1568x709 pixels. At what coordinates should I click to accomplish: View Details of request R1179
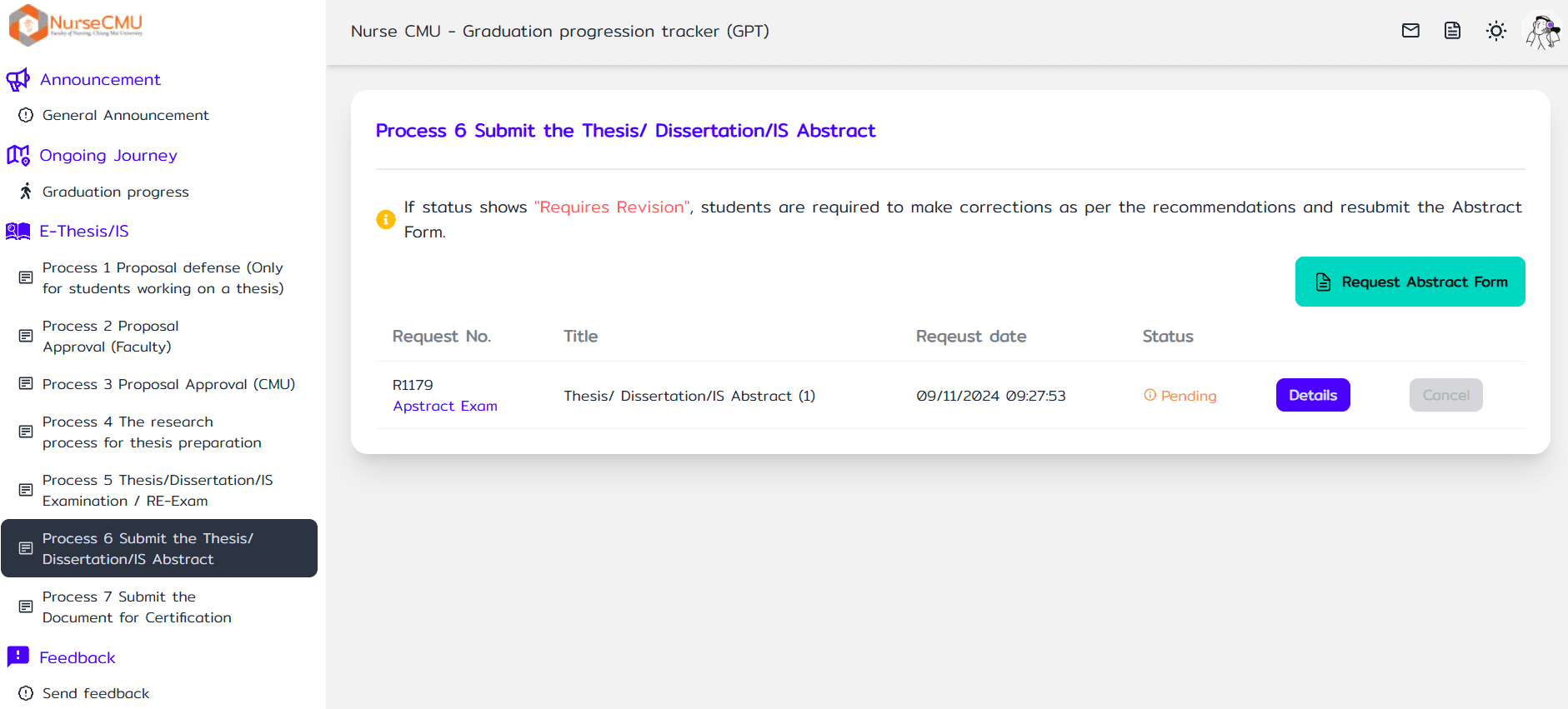(x=1312, y=395)
